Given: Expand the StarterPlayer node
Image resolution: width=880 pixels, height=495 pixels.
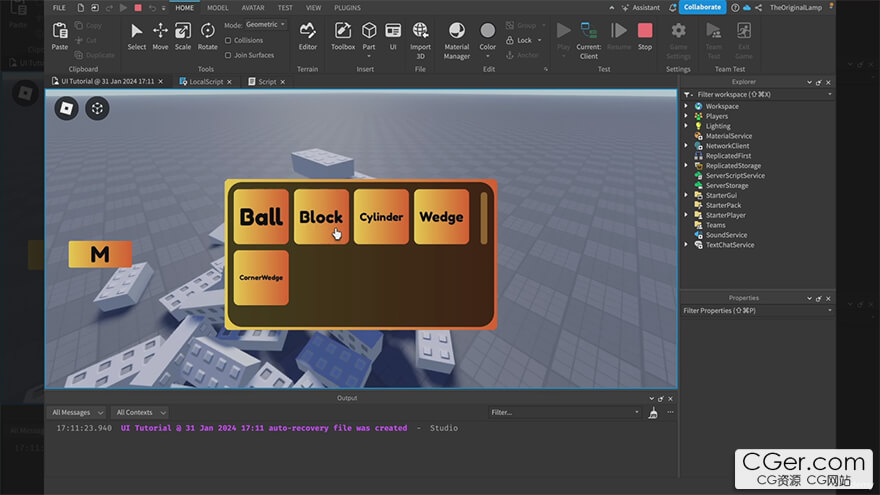Looking at the screenshot, I should pyautogui.click(x=686, y=215).
